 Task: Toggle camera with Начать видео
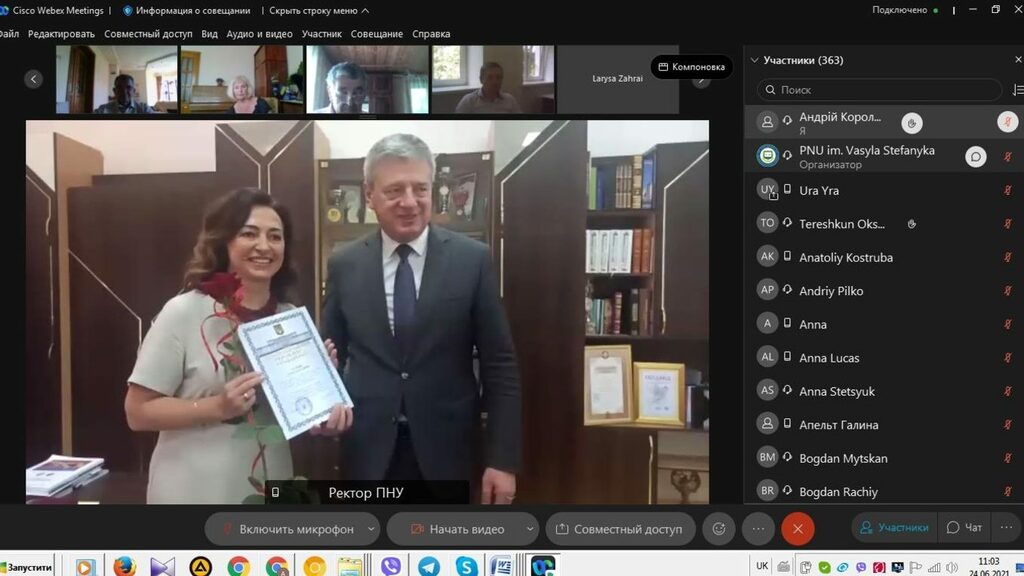coord(457,529)
